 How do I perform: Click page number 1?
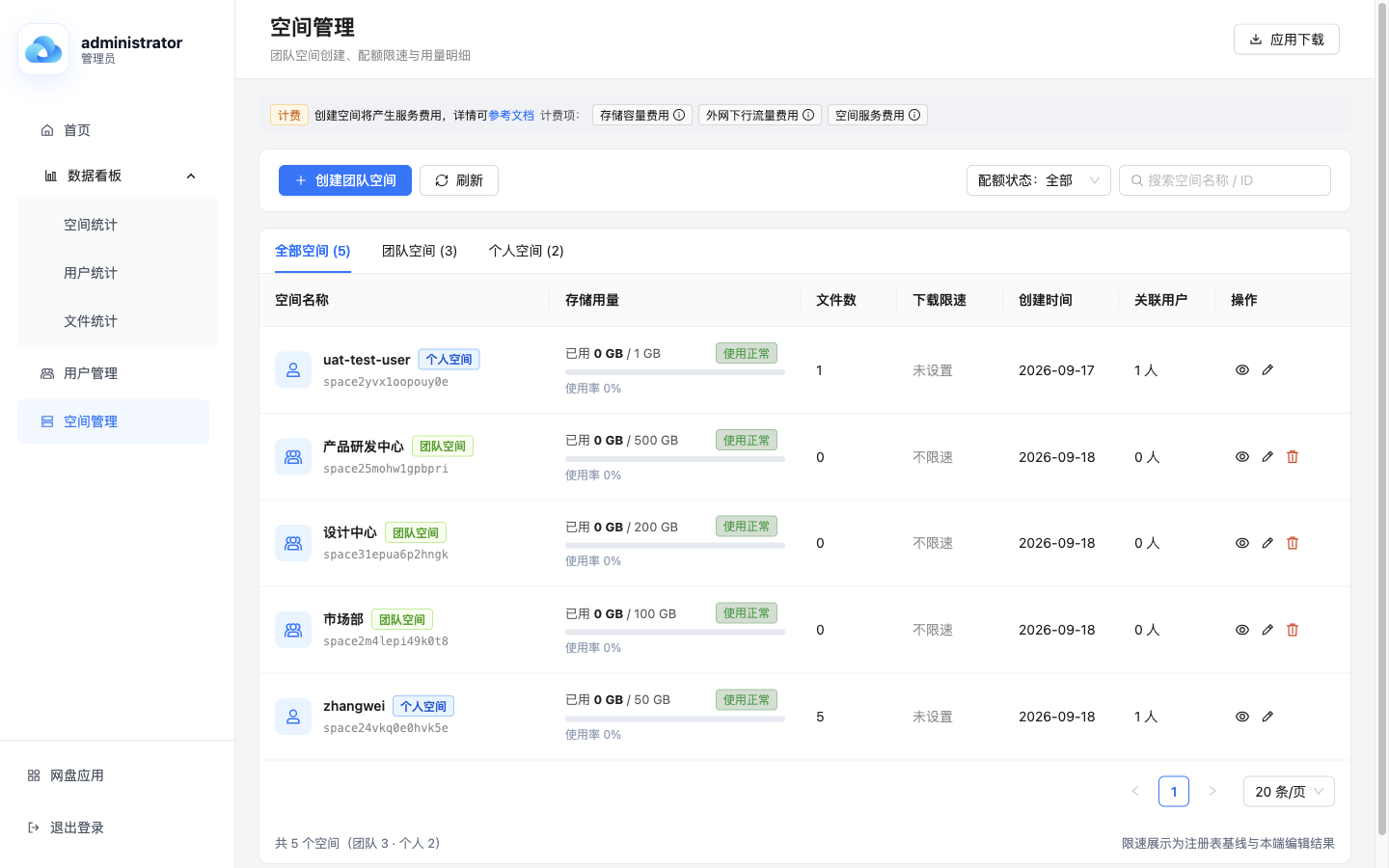click(x=1174, y=792)
